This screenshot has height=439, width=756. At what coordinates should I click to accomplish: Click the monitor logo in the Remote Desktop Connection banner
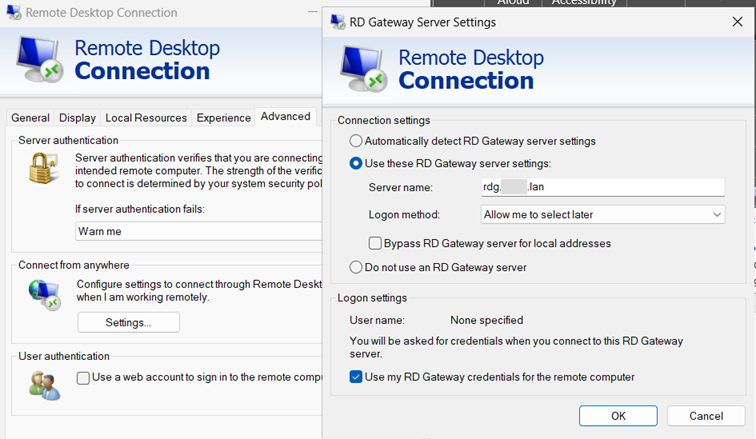click(40, 60)
